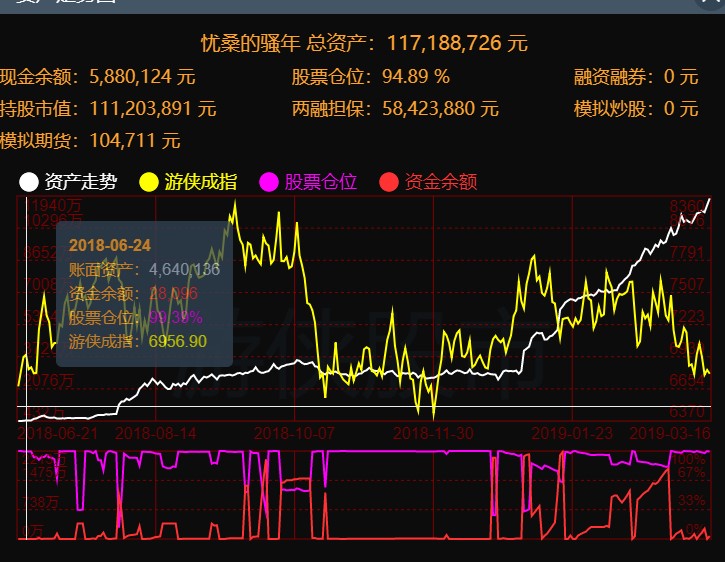The width and height of the screenshot is (725, 562).
Task: Click the tooltip date heading 2018-06-24
Action: (x=111, y=246)
